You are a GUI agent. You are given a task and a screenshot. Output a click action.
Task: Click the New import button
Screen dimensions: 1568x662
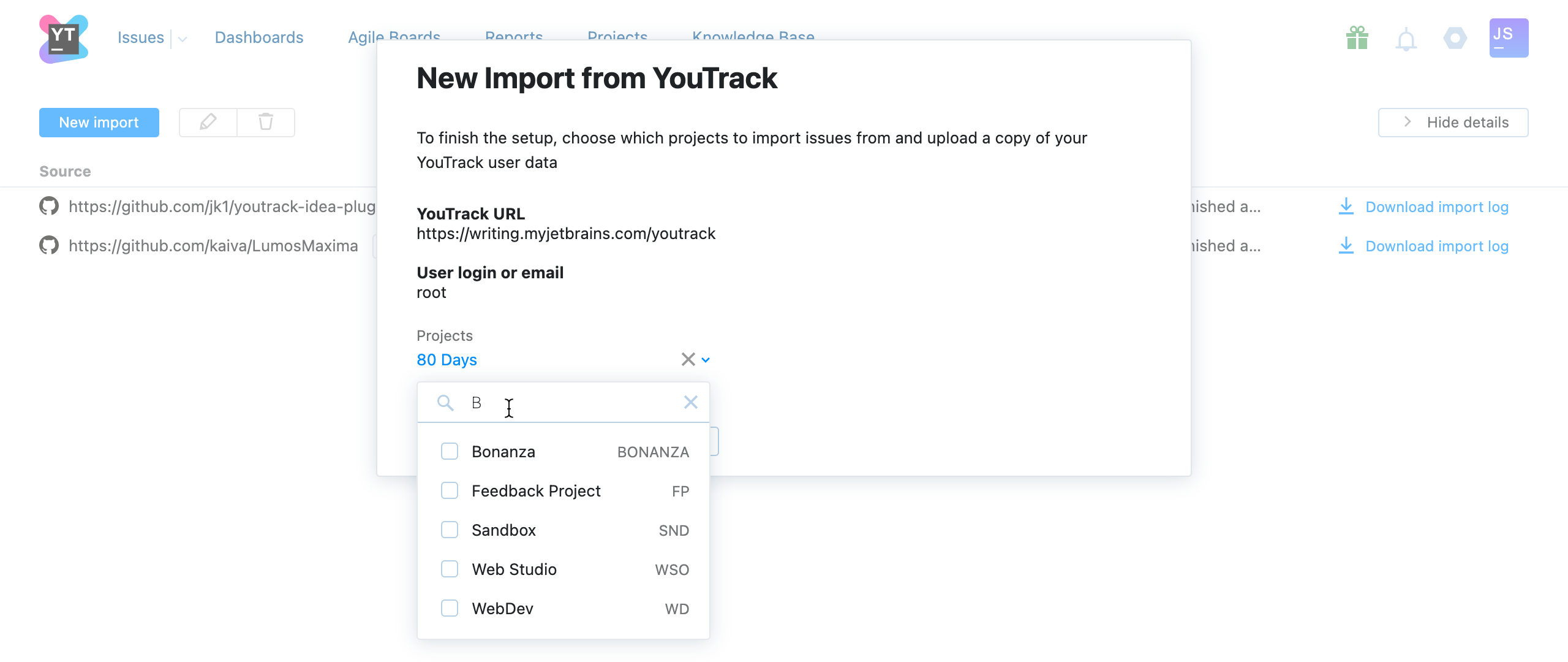pos(99,122)
